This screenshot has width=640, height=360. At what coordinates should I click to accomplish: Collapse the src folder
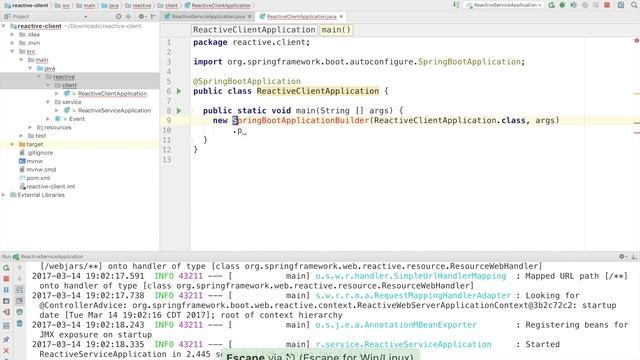[12, 51]
